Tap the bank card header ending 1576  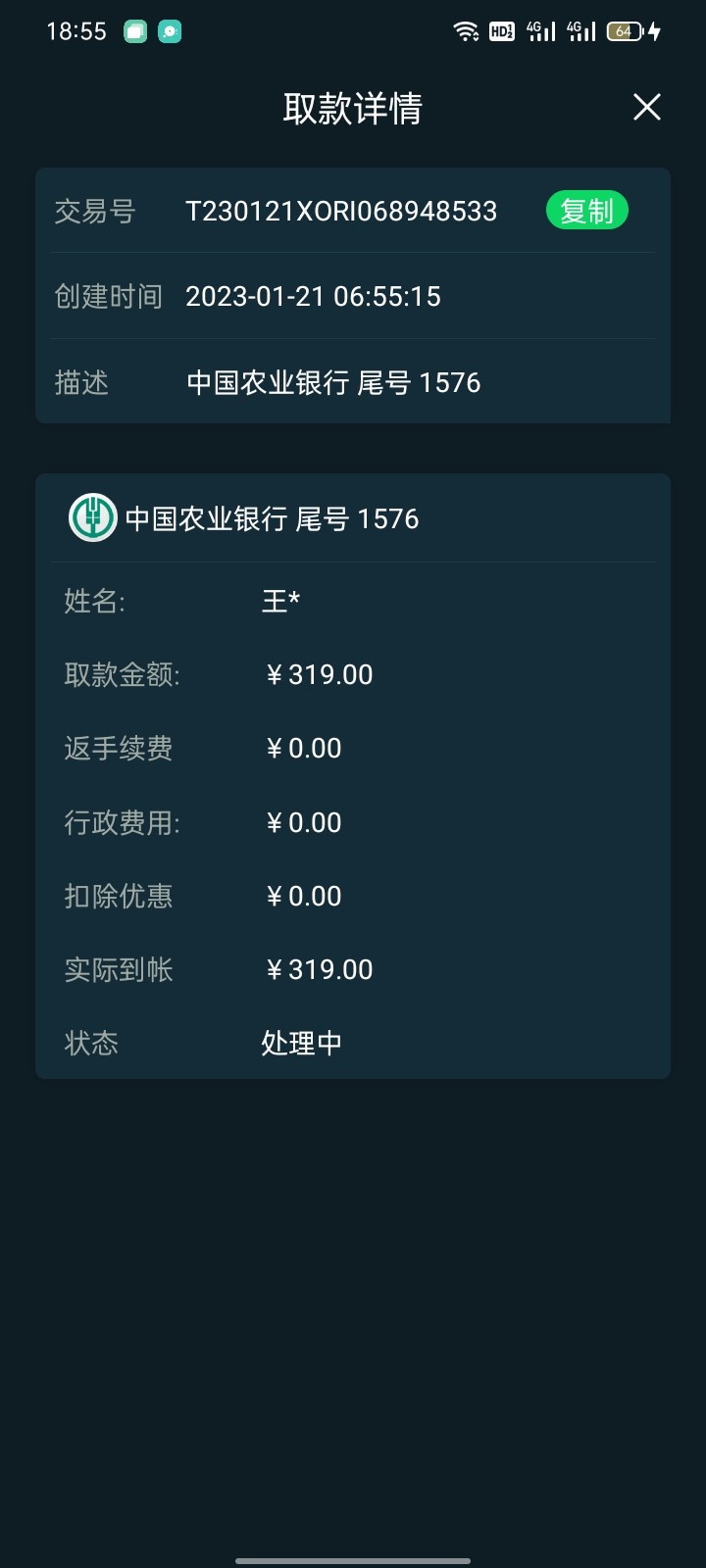(x=272, y=518)
